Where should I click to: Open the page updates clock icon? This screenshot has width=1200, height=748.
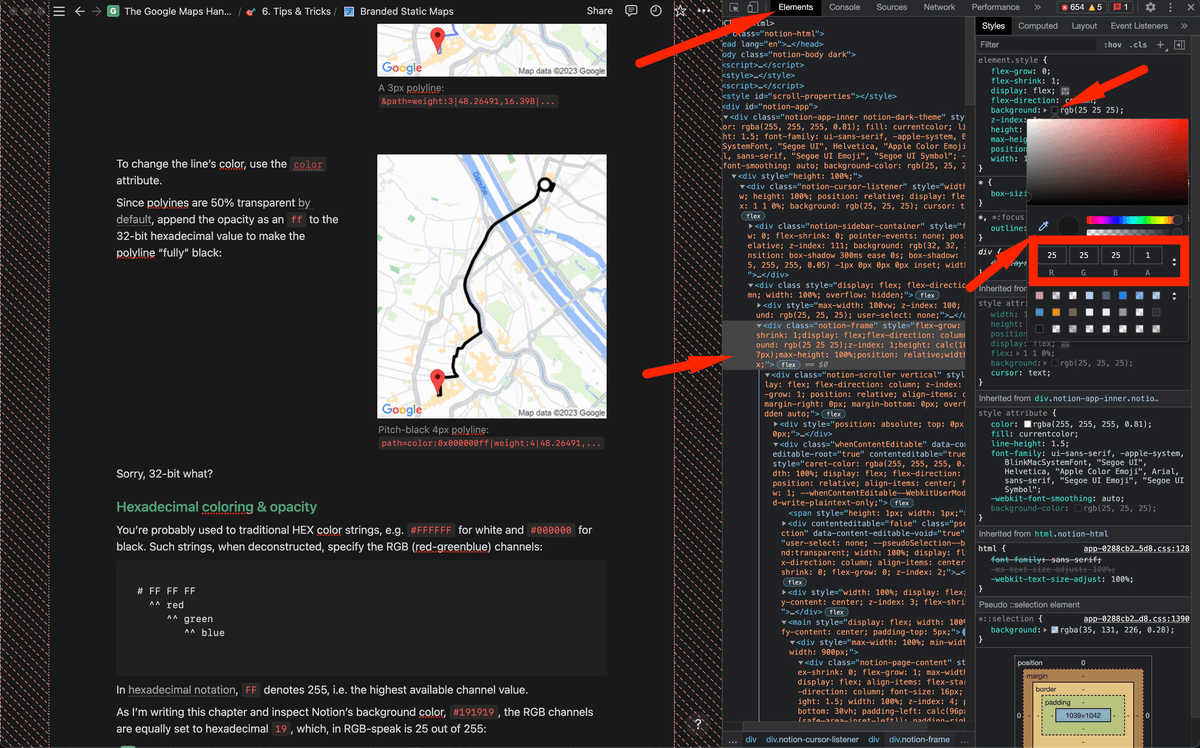[656, 11]
